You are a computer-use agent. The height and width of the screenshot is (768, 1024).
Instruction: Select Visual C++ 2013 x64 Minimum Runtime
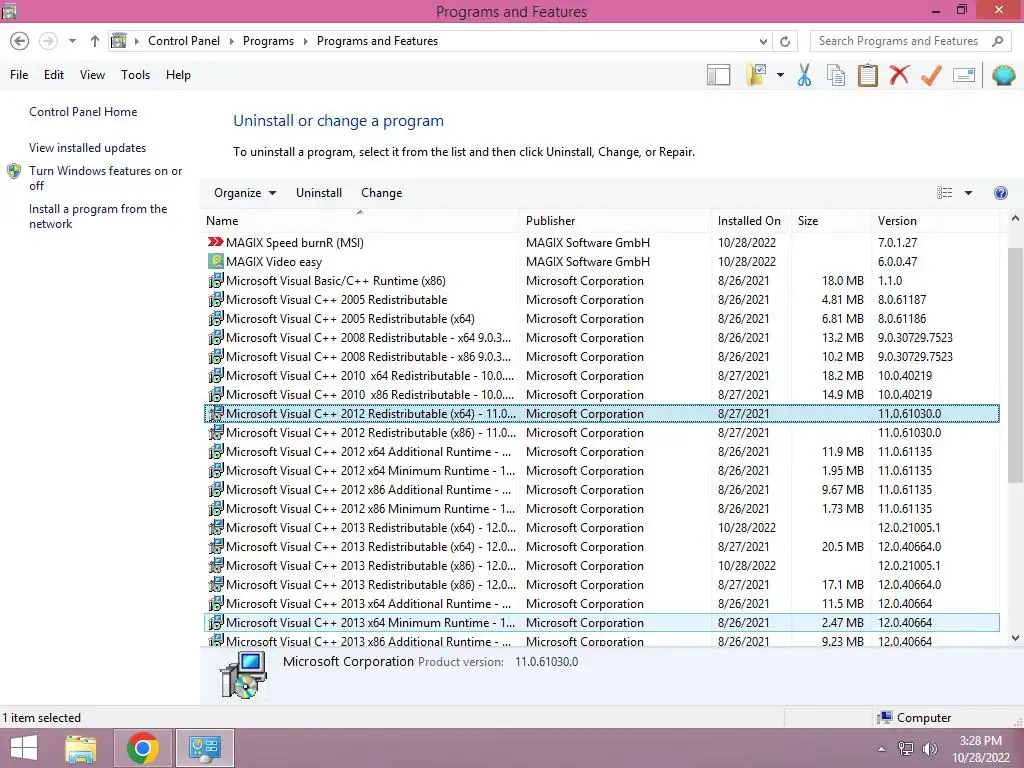pyautogui.click(x=601, y=622)
